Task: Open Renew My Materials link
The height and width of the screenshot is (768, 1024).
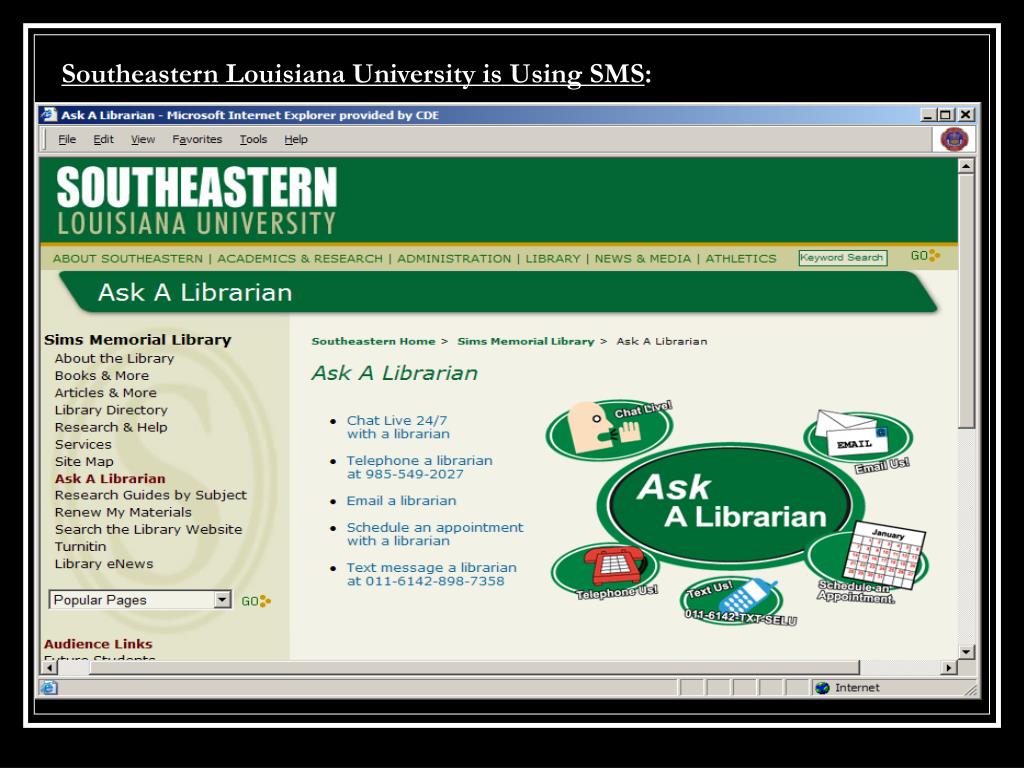Action: [x=123, y=512]
